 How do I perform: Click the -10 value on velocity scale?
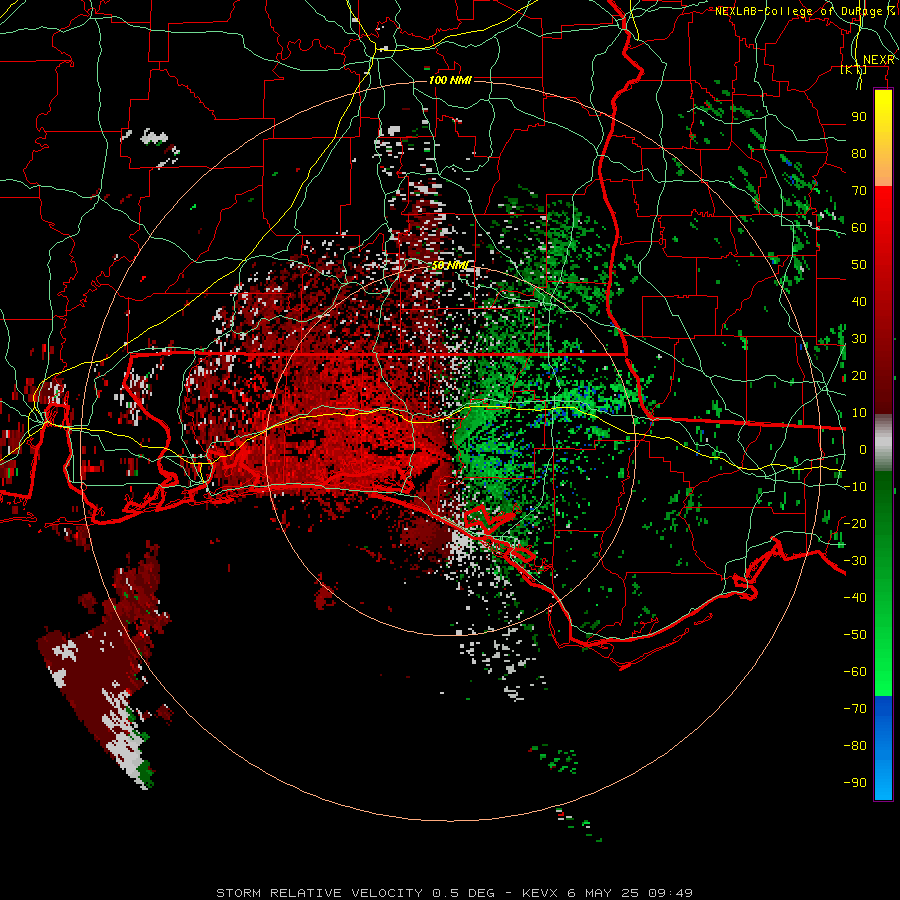pos(855,487)
